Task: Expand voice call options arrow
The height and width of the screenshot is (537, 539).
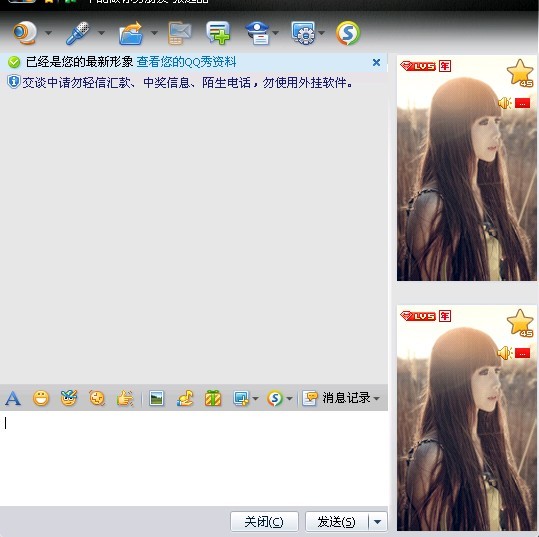Action: tap(101, 33)
